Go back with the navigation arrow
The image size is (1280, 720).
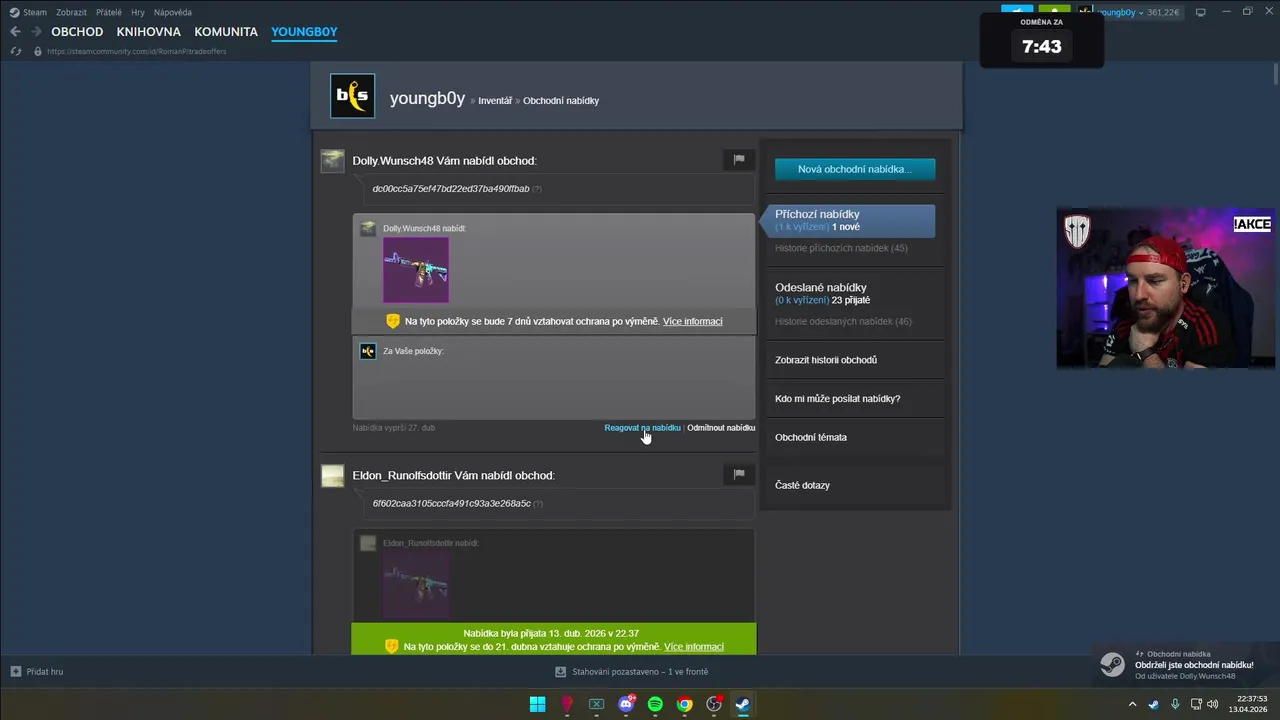15,32
